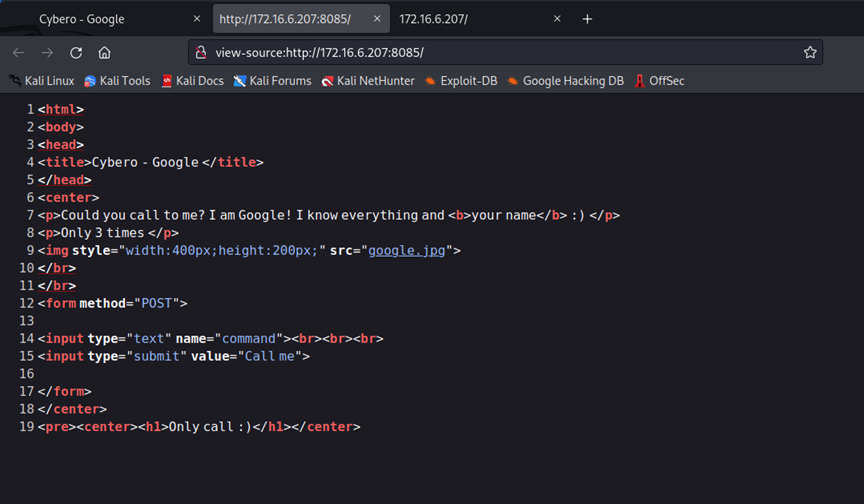Click the 'command' name attribute value
The width and height of the screenshot is (864, 504).
coord(249,339)
